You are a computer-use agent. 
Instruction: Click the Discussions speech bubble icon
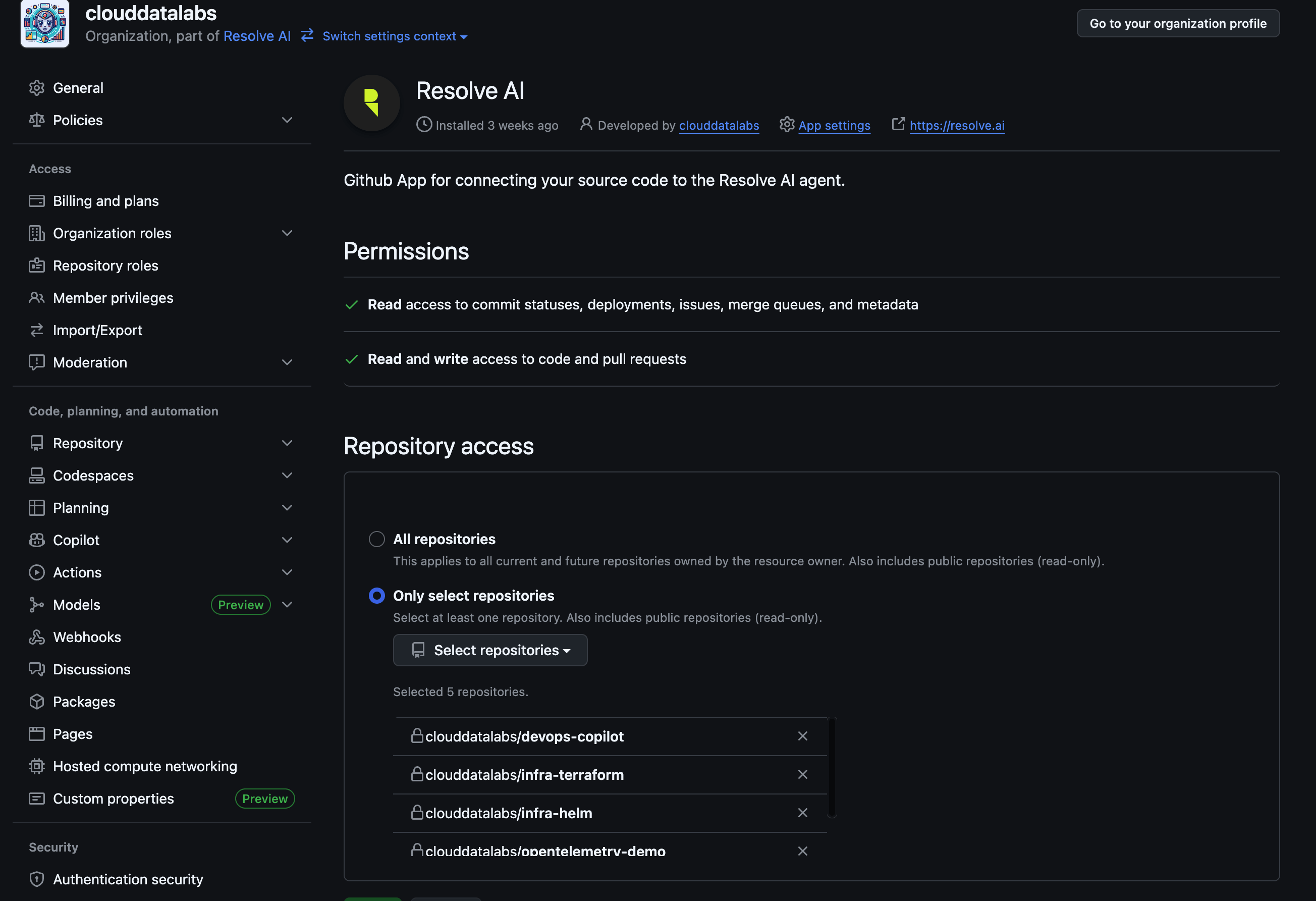tap(37, 669)
